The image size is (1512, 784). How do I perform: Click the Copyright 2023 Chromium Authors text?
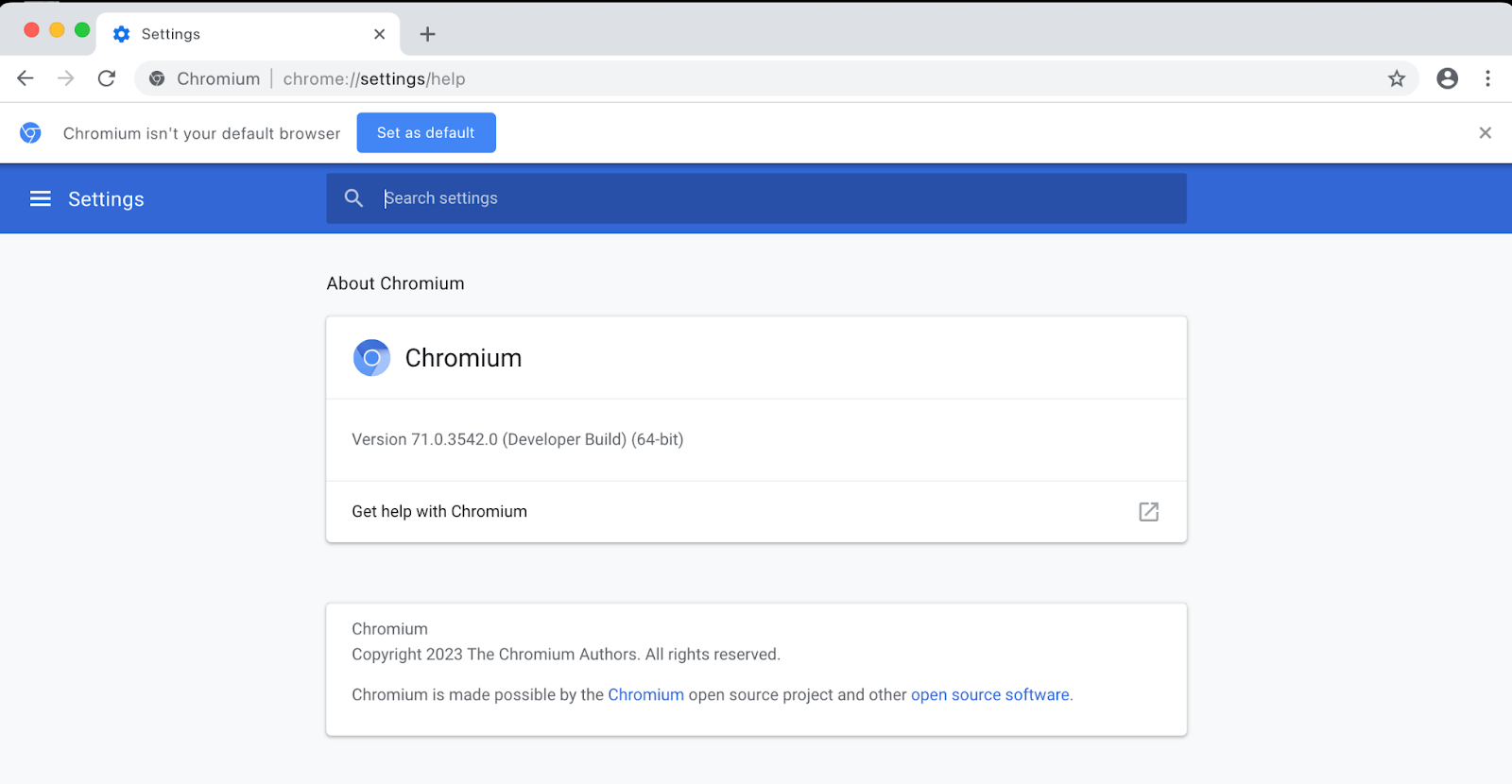pyautogui.click(x=566, y=655)
